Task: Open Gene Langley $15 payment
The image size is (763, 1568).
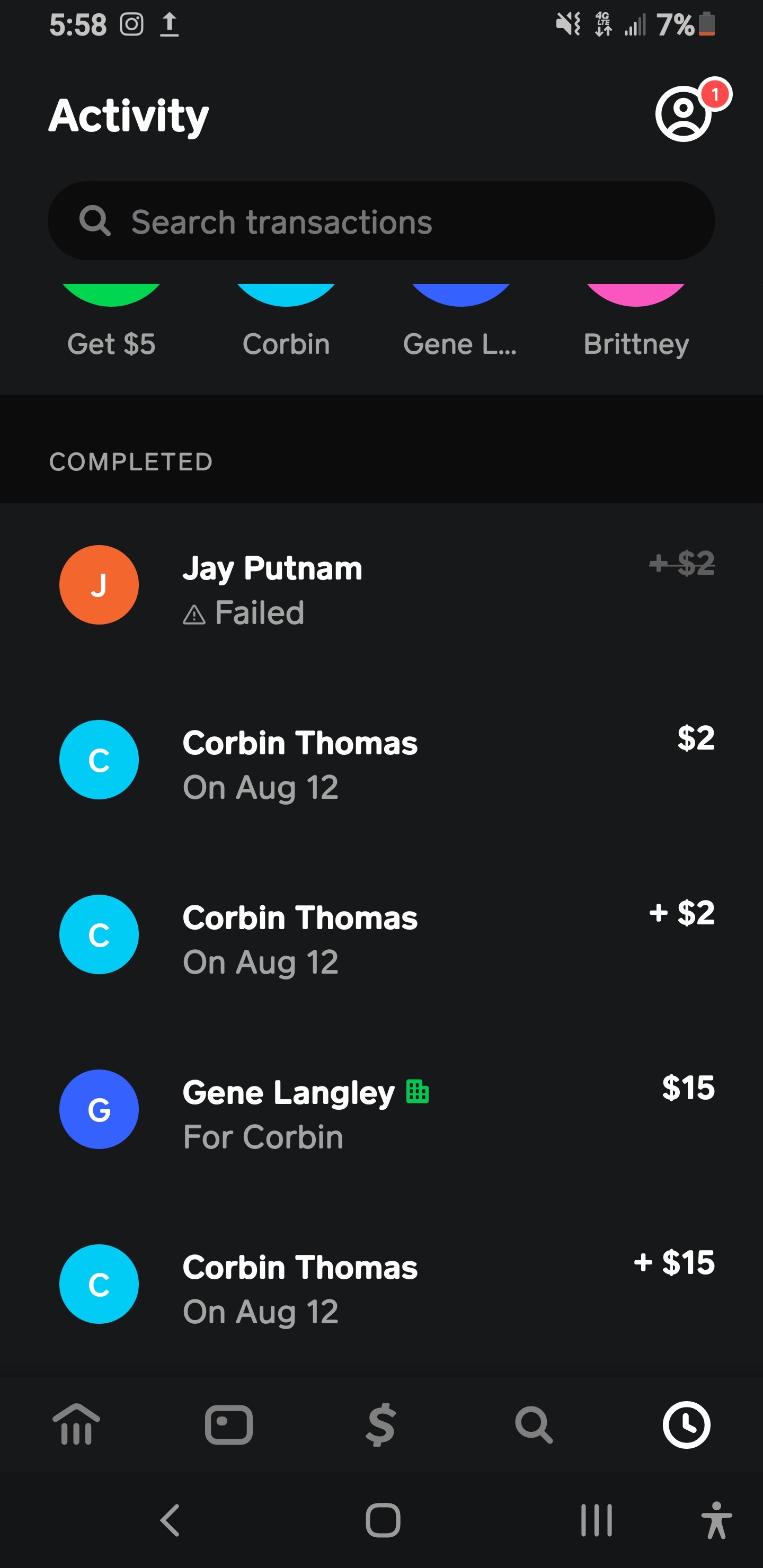Action: pos(381,1111)
